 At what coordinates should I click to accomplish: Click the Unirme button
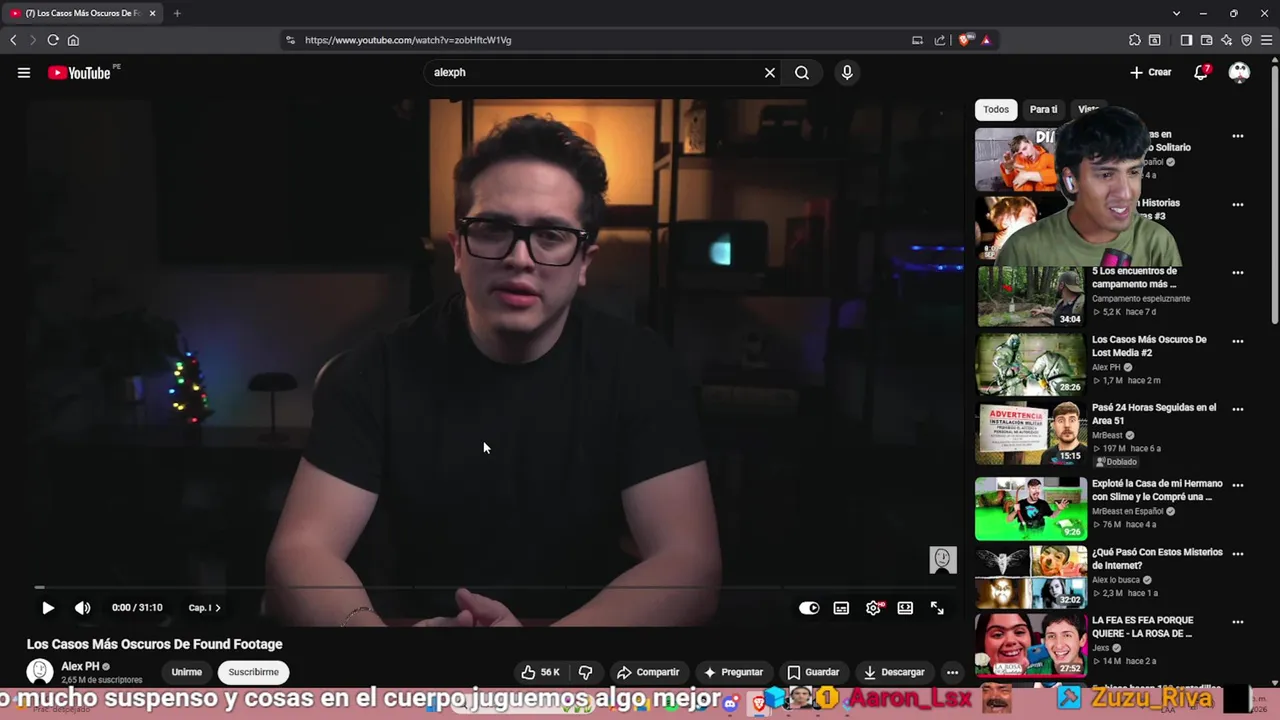tap(186, 672)
